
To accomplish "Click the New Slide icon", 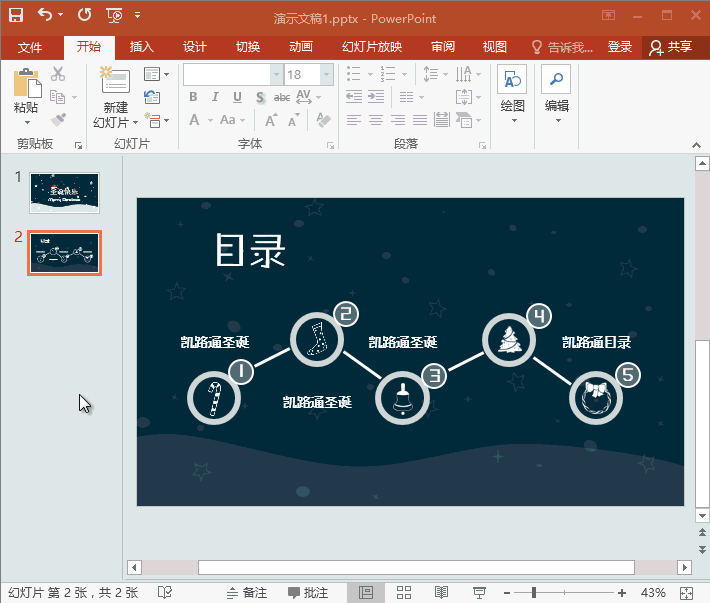I will pos(115,82).
